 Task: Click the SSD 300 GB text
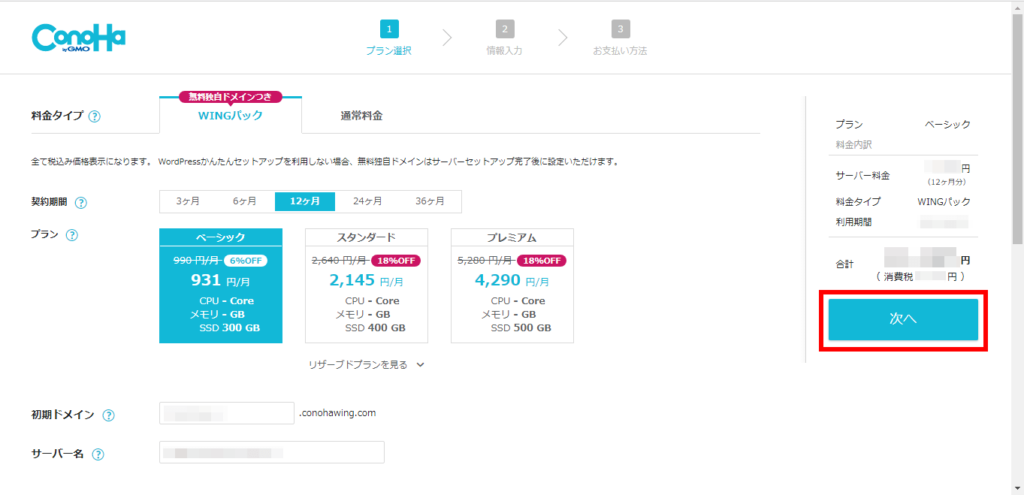(229, 328)
